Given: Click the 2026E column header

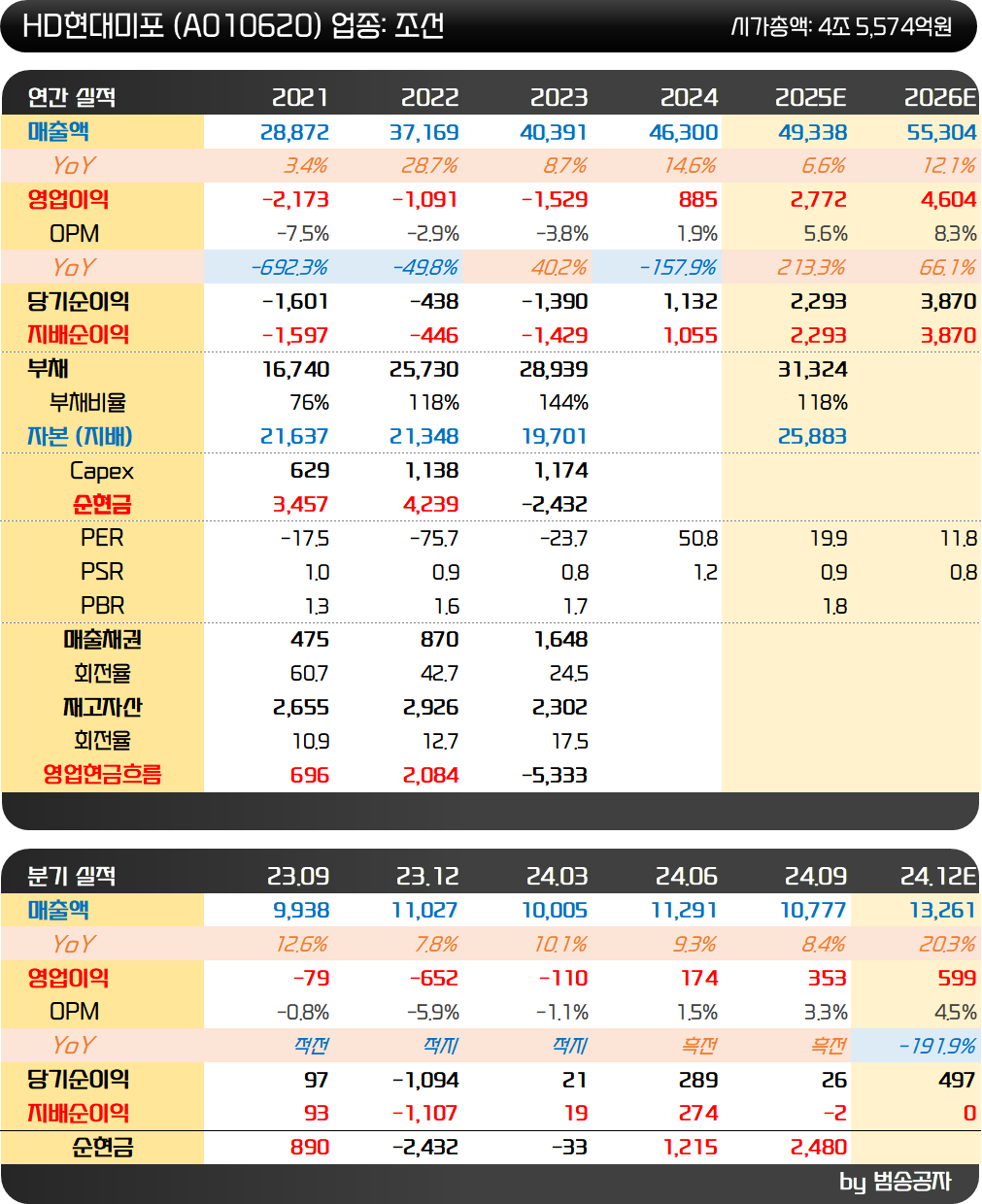Looking at the screenshot, I should click(x=939, y=97).
